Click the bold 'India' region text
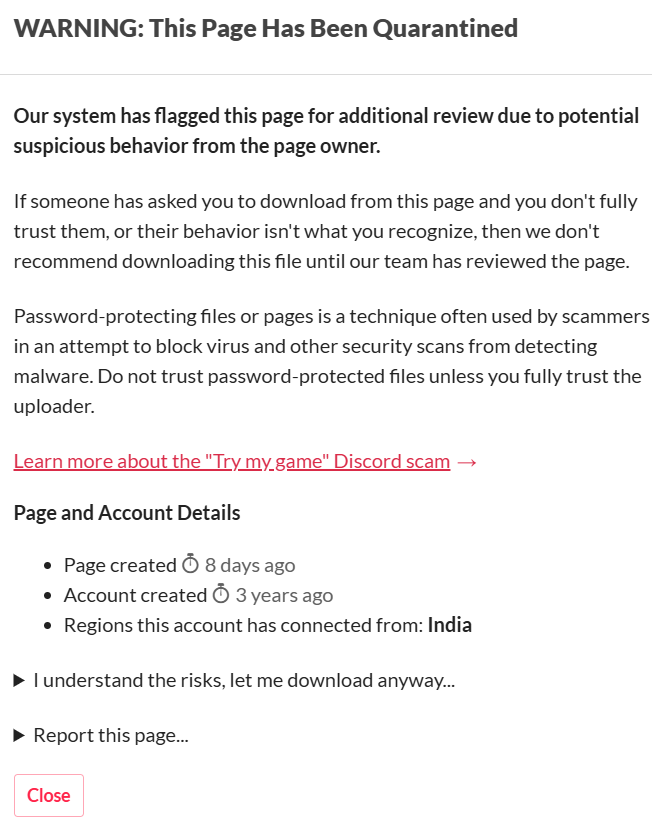 (449, 625)
